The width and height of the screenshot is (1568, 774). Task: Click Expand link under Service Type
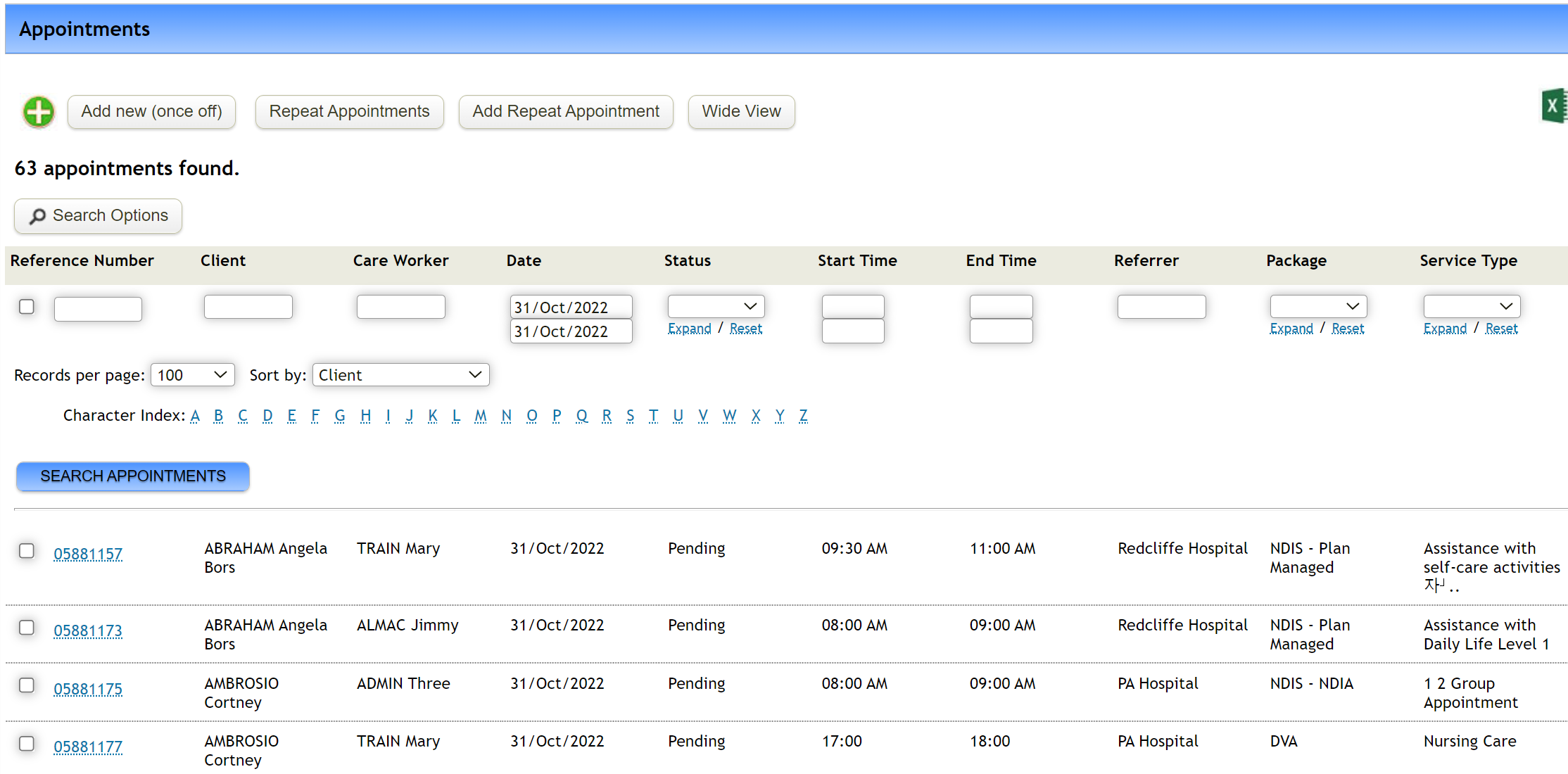click(x=1445, y=329)
